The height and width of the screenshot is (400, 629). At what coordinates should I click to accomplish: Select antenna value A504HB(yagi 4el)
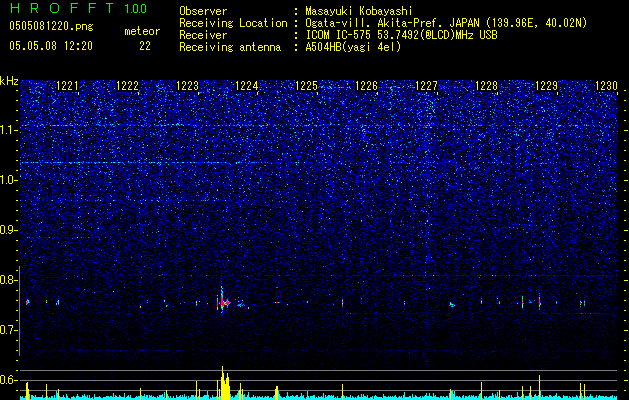[353, 47]
